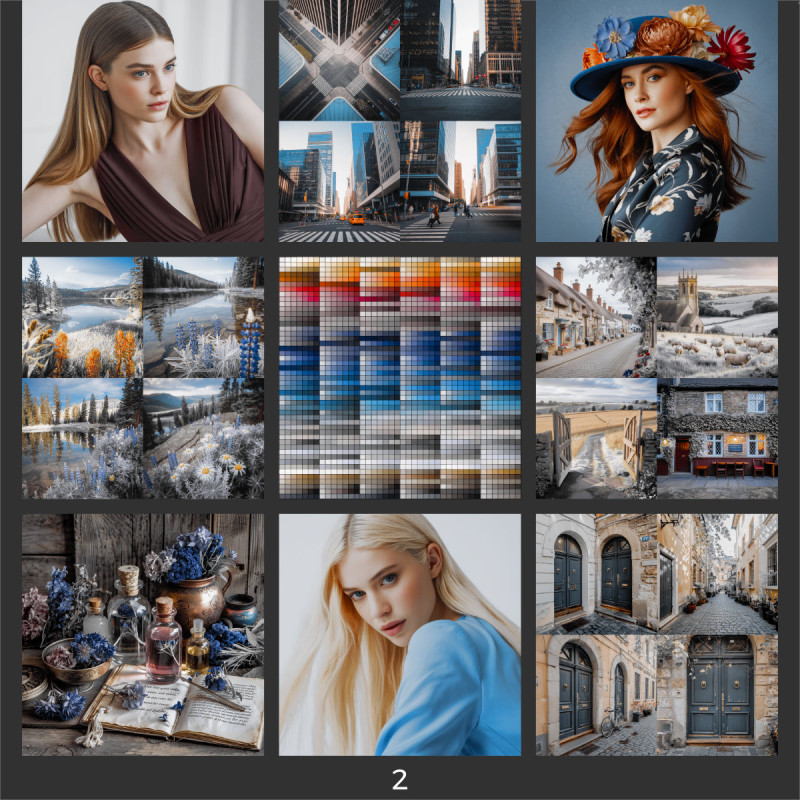This screenshot has width=800, height=800.
Task: Select the yellow taxi crosswalk city photo
Action: click(x=339, y=182)
